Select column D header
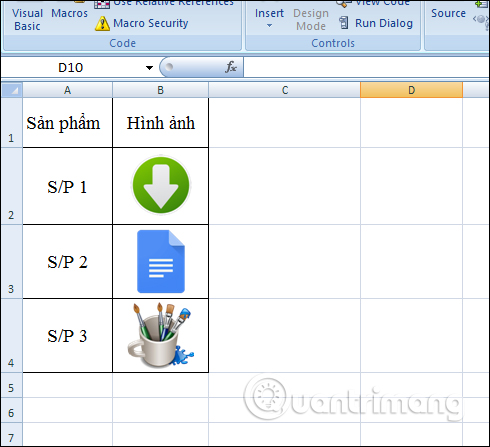This screenshot has height=447, width=490. click(411, 90)
